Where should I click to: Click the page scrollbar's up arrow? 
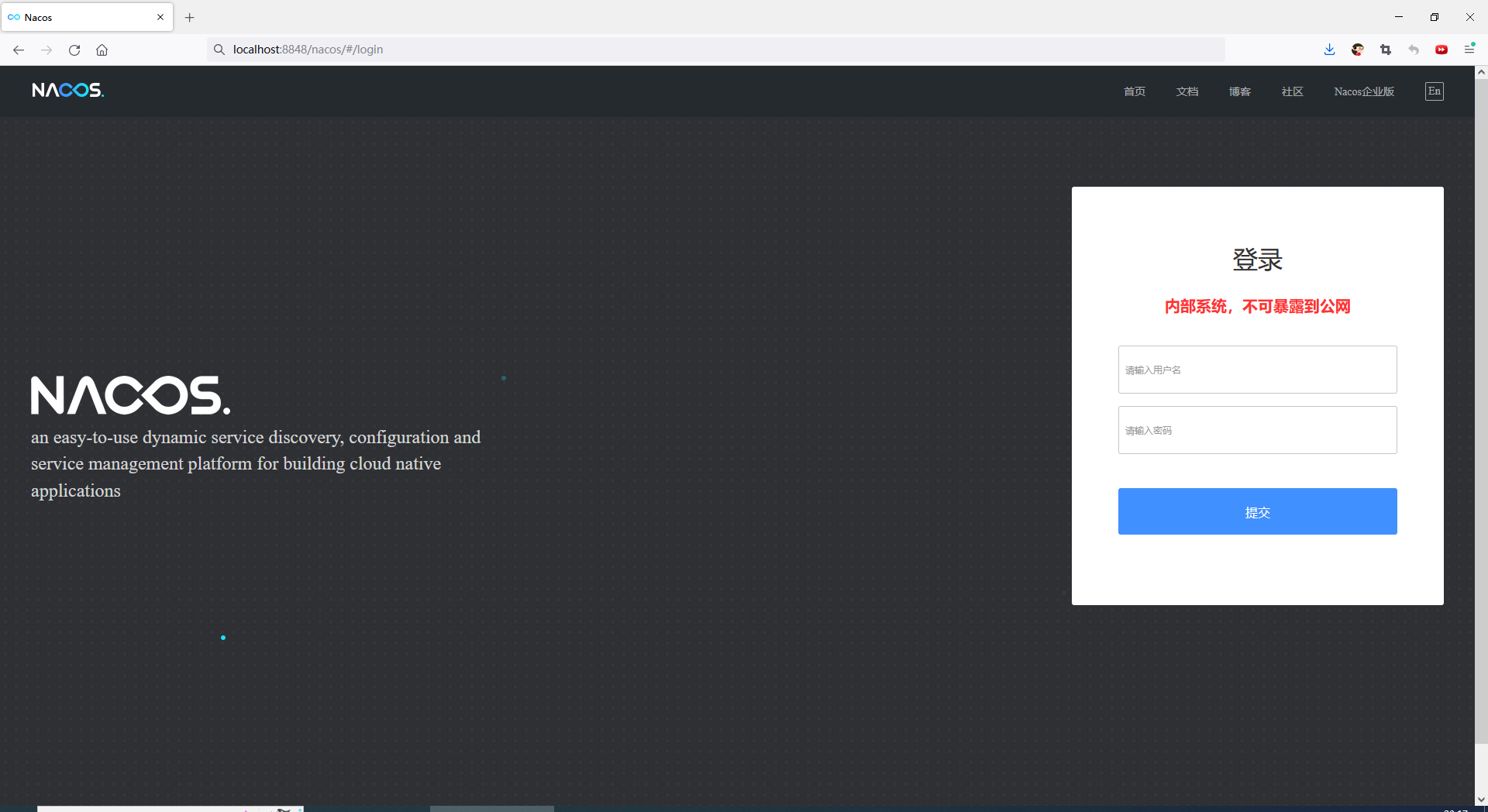1481,72
